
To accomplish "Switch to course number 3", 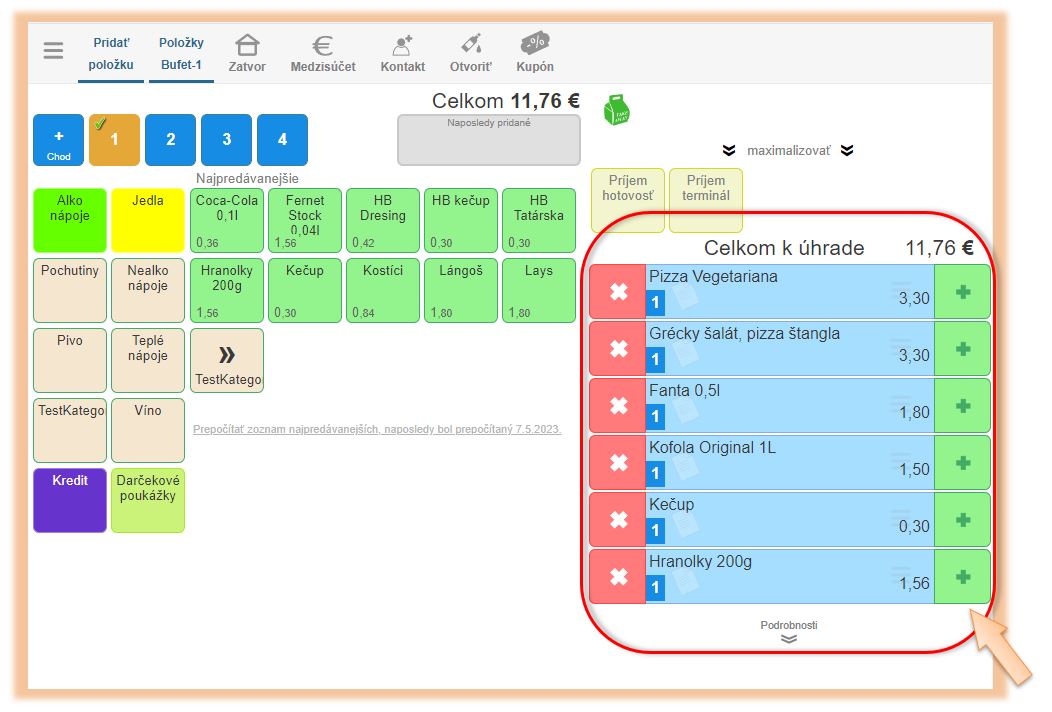I will coord(226,140).
